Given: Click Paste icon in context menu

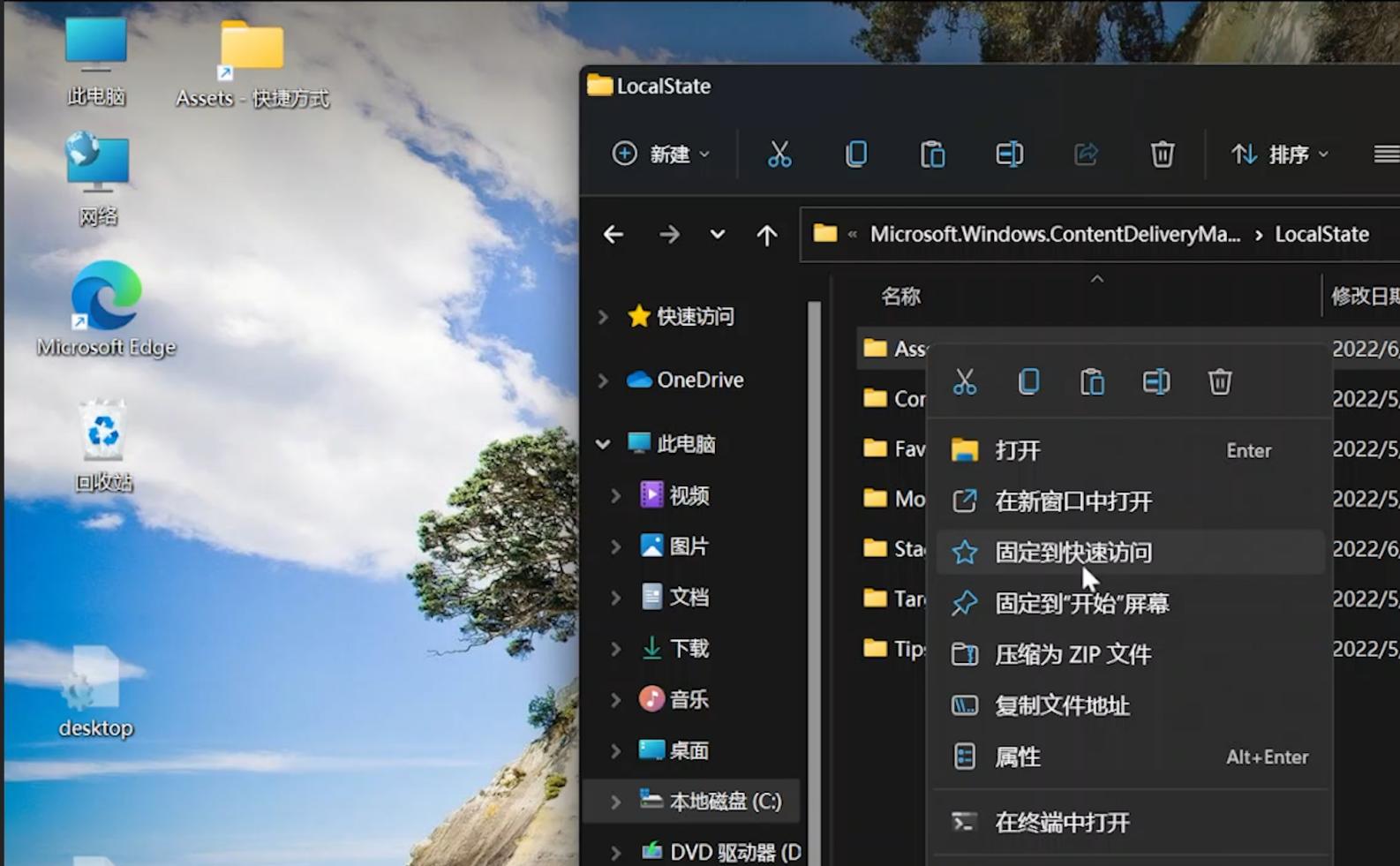Looking at the screenshot, I should (x=1092, y=382).
